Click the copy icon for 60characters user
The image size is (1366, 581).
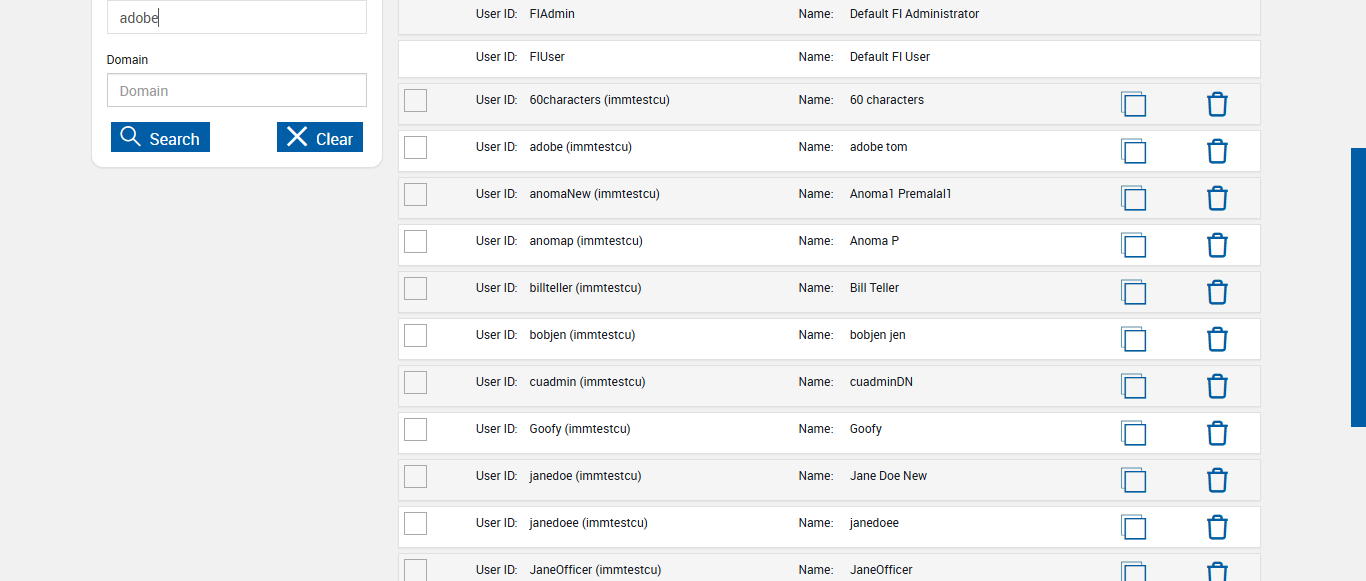pos(1133,105)
